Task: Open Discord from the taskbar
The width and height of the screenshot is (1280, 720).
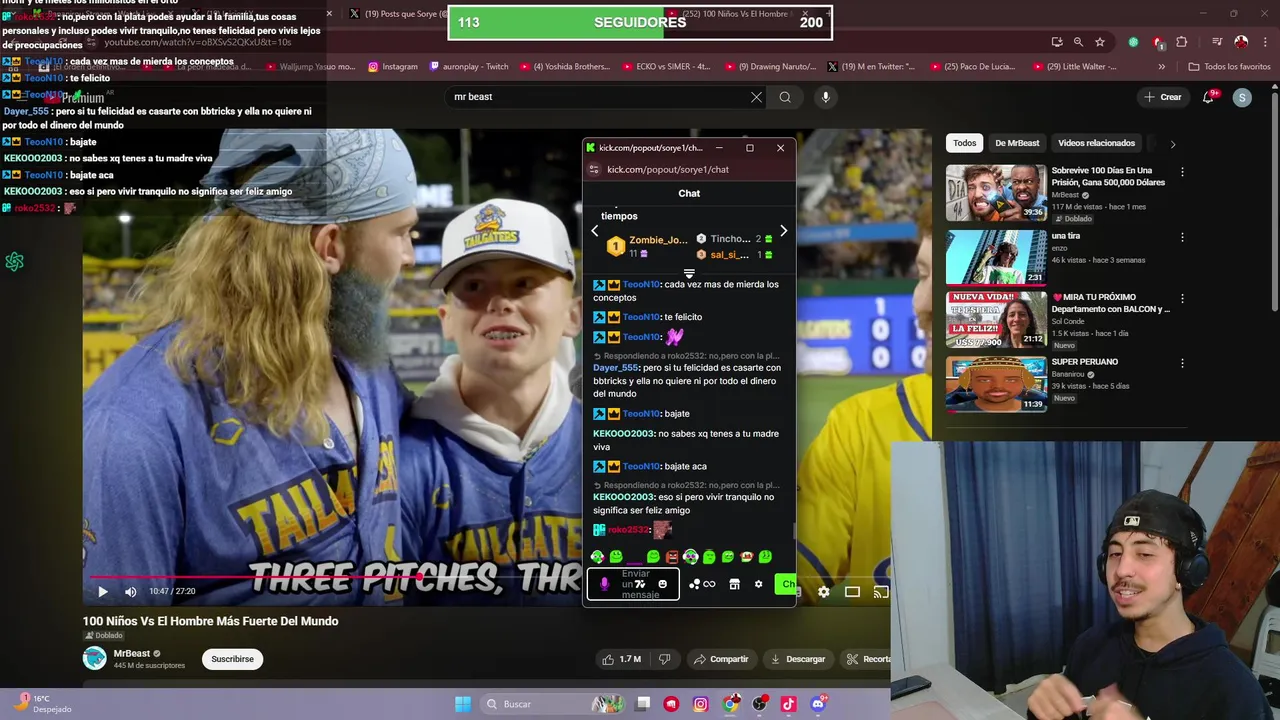Action: (x=818, y=704)
